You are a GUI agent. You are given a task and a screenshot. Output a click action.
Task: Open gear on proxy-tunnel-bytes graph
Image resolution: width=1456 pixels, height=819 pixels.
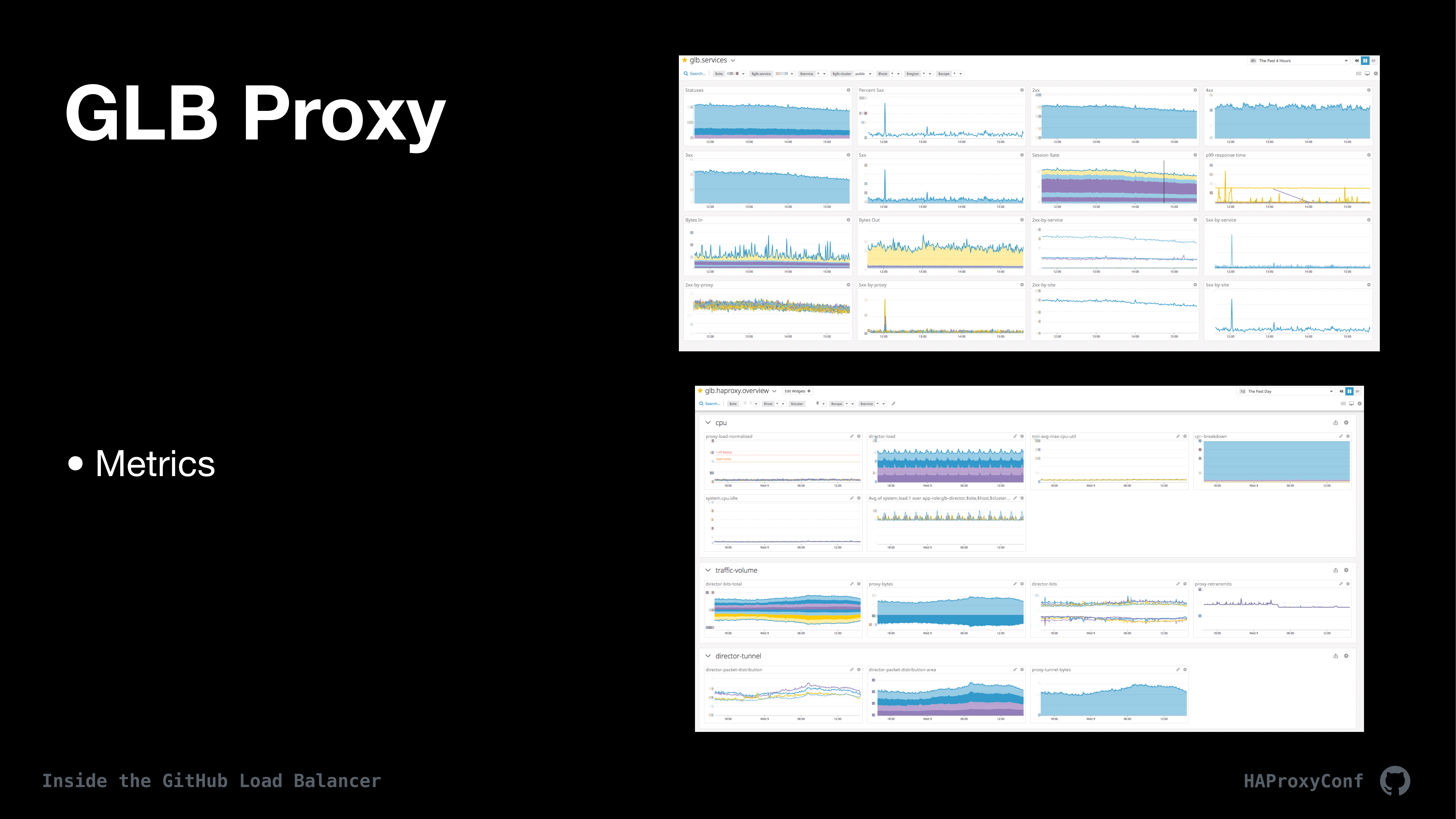pos(1185,670)
